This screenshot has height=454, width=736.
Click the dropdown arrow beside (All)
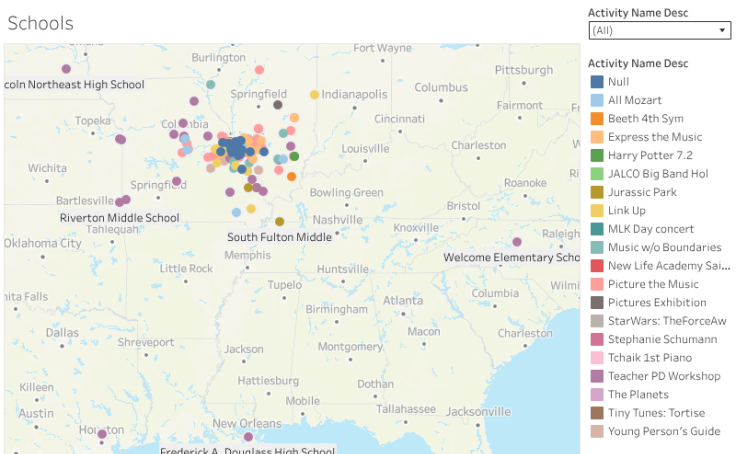[x=722, y=31]
